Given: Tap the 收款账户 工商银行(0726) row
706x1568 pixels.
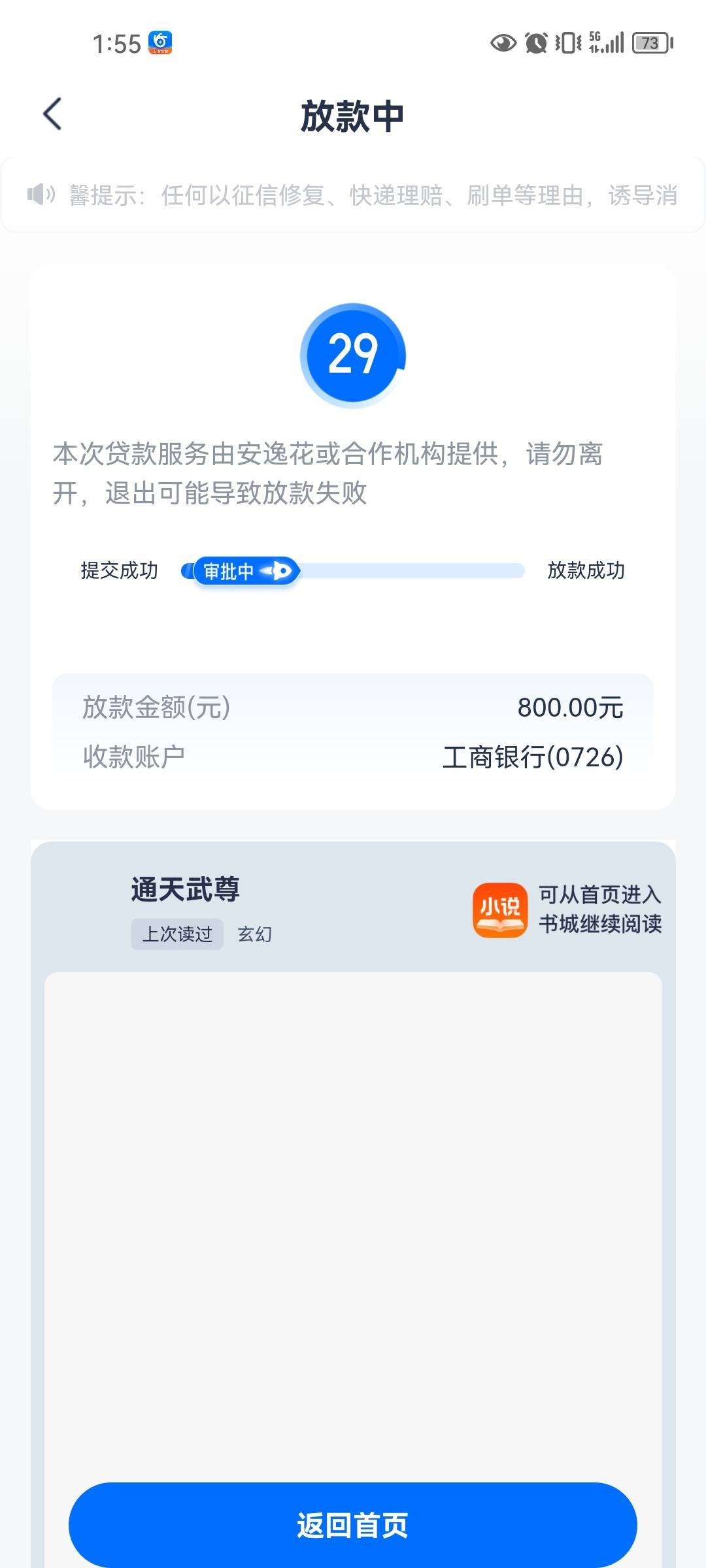Looking at the screenshot, I should click(x=353, y=757).
